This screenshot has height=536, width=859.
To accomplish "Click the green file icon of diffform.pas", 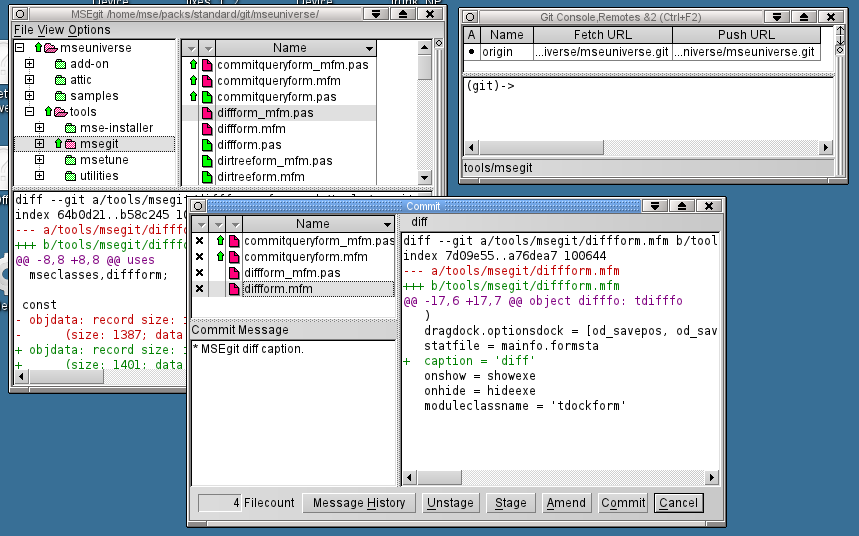I will pos(207,145).
